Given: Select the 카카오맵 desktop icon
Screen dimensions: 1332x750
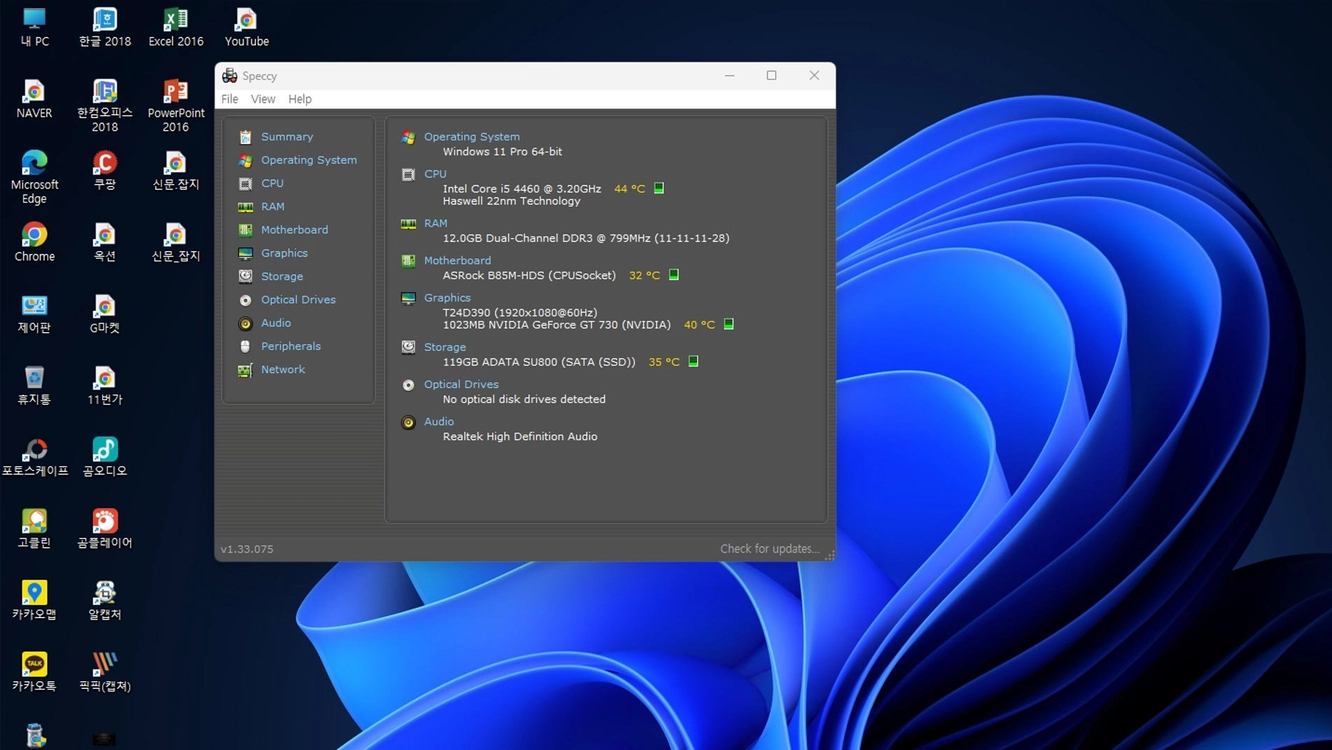Looking at the screenshot, I should (x=34, y=599).
